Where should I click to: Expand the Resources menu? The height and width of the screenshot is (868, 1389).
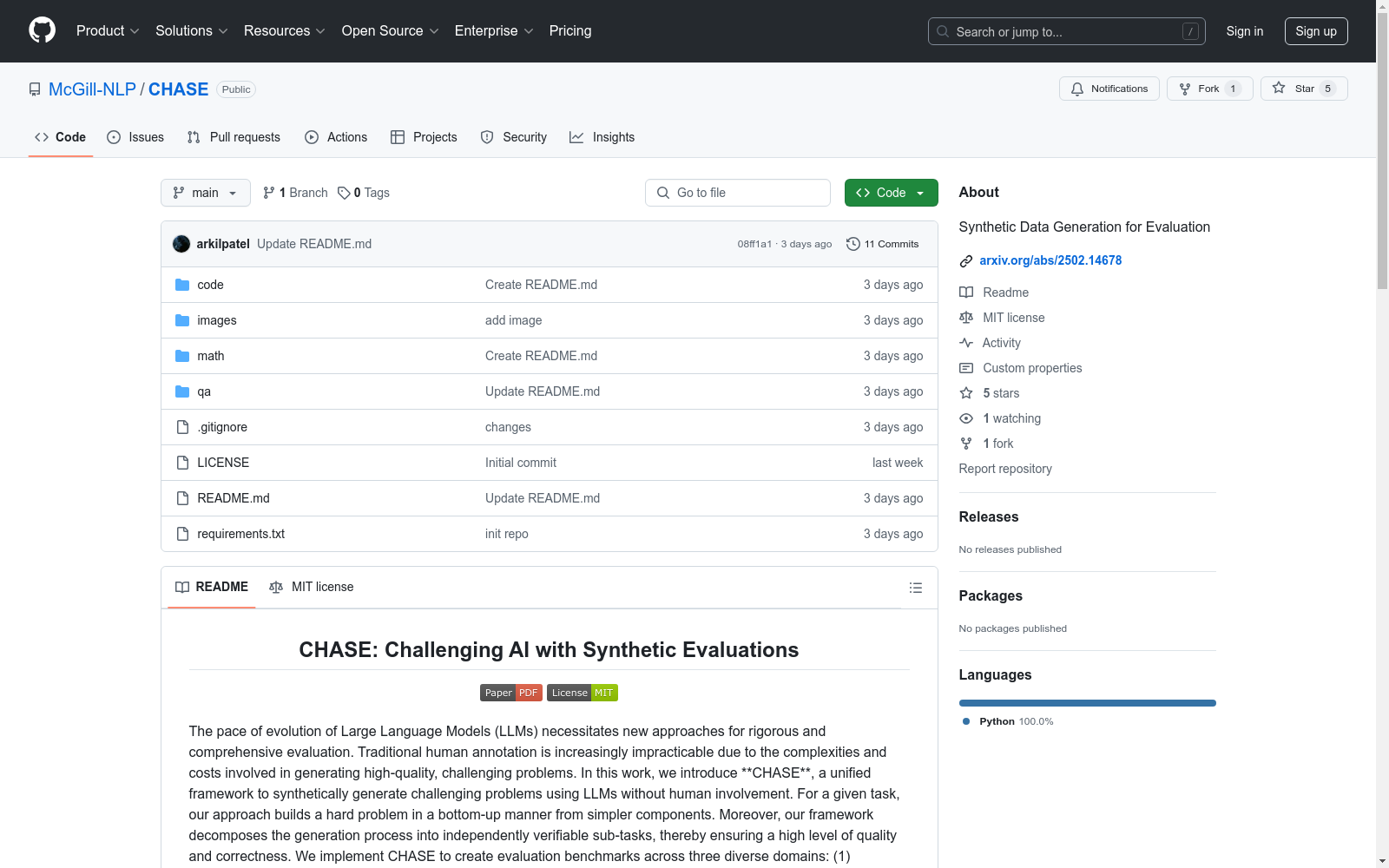point(285,30)
